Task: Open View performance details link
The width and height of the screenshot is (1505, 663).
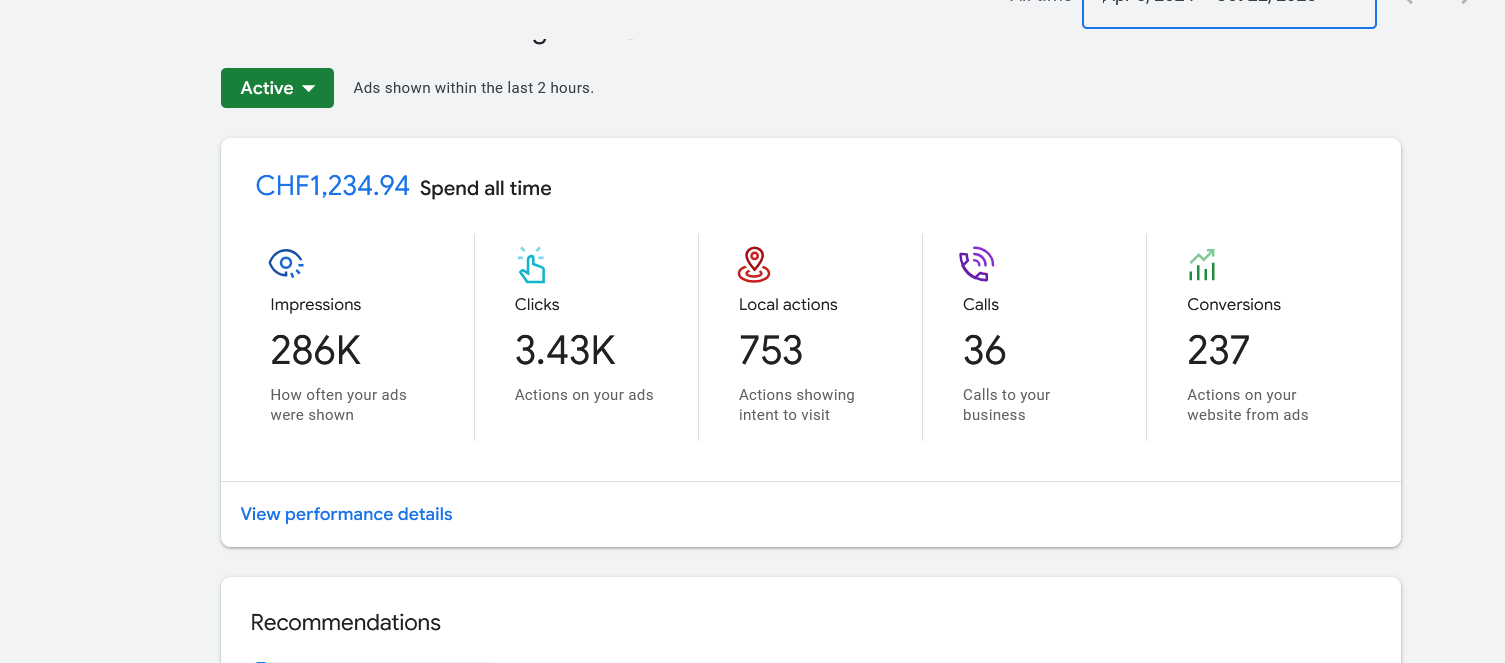Action: point(346,514)
